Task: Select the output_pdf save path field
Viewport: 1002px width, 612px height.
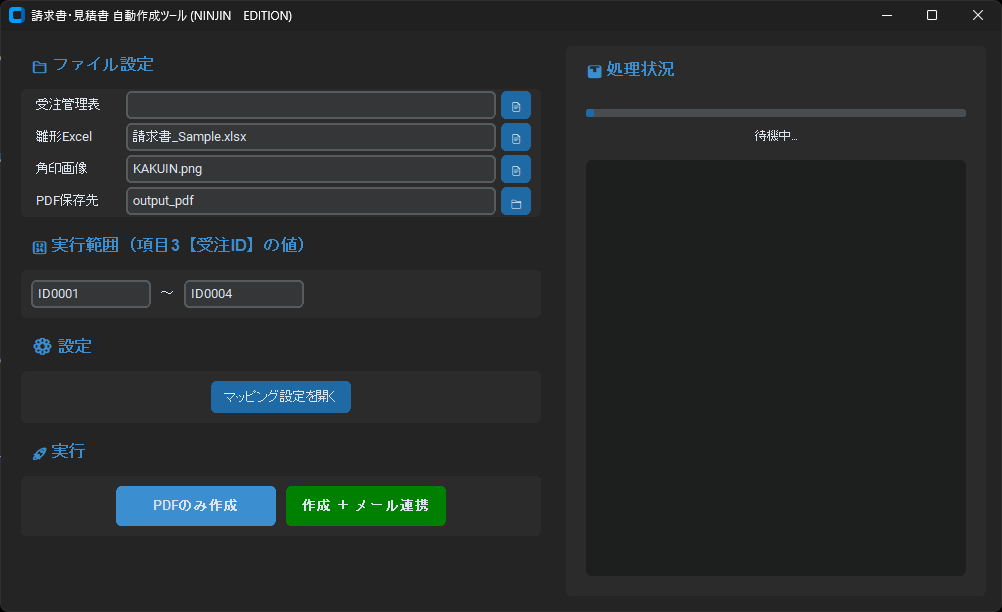Action: 311,201
